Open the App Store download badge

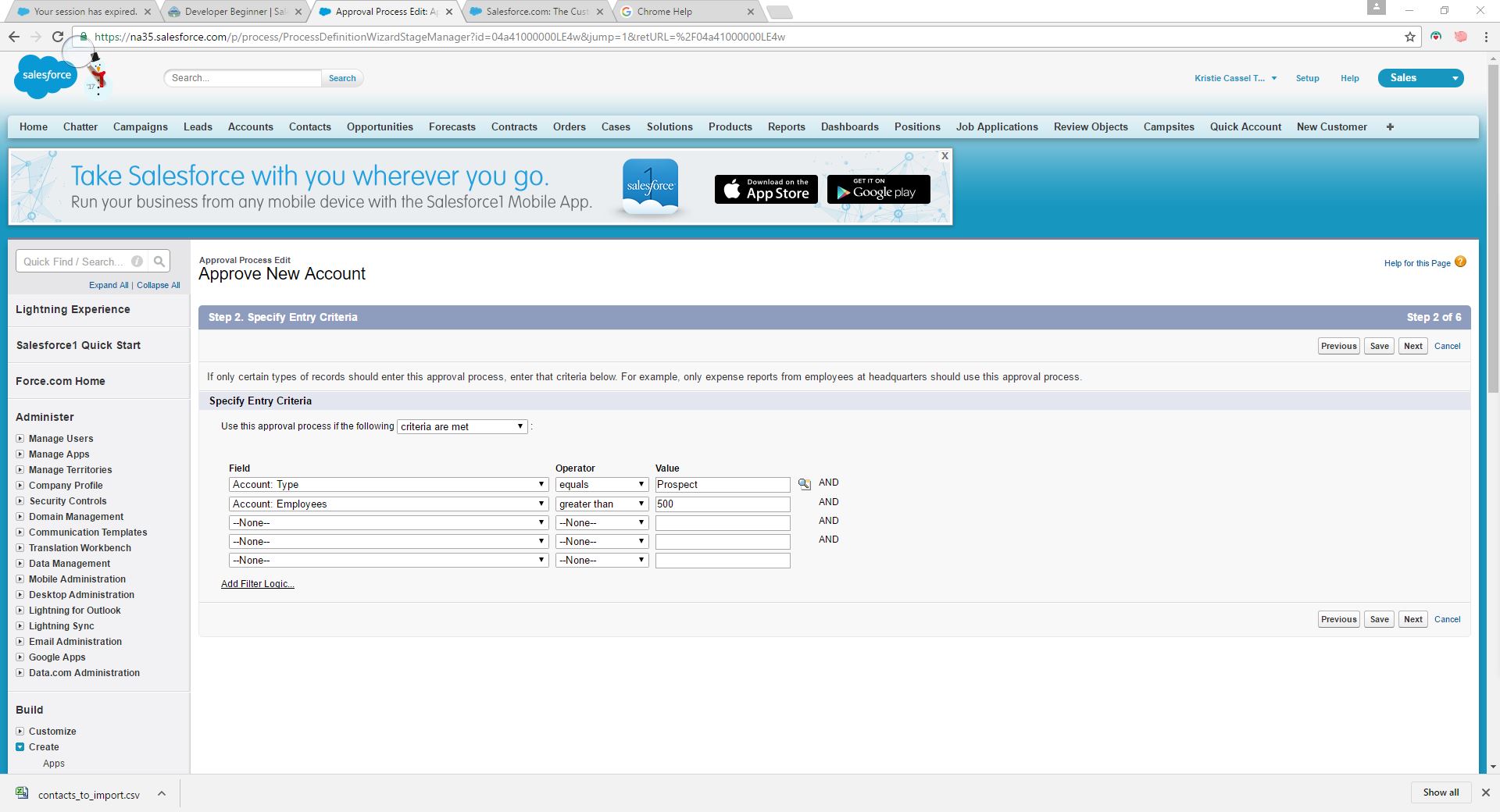pyautogui.click(x=765, y=189)
